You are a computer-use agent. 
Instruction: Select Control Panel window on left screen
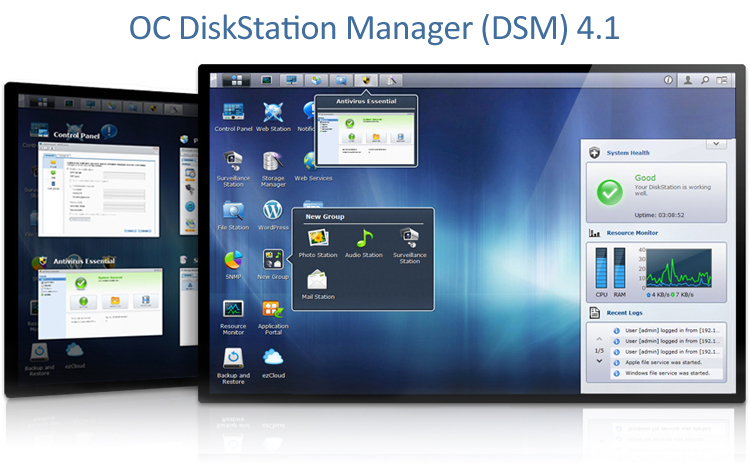coord(99,190)
